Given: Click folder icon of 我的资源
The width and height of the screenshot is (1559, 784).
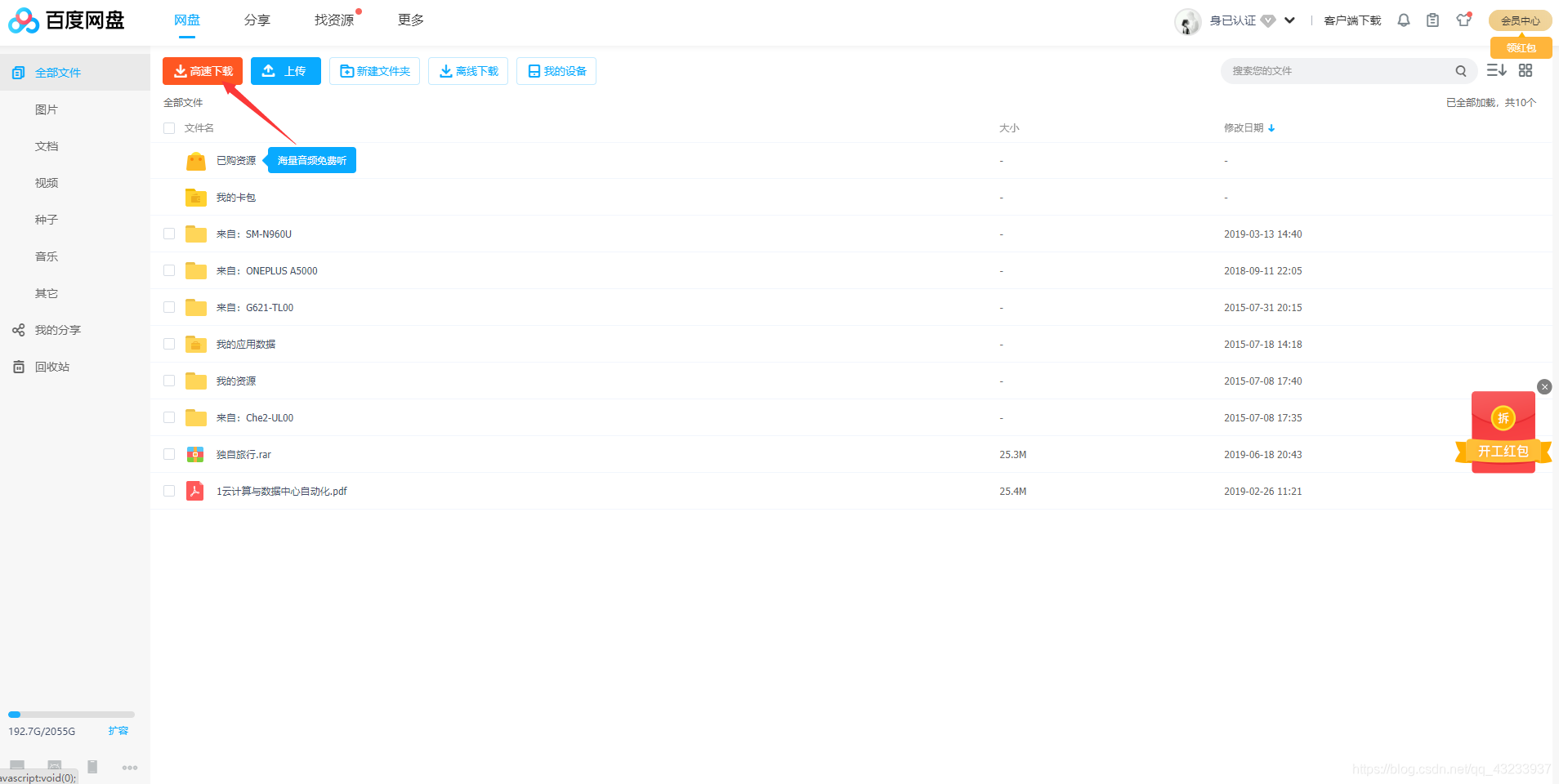Looking at the screenshot, I should [195, 381].
